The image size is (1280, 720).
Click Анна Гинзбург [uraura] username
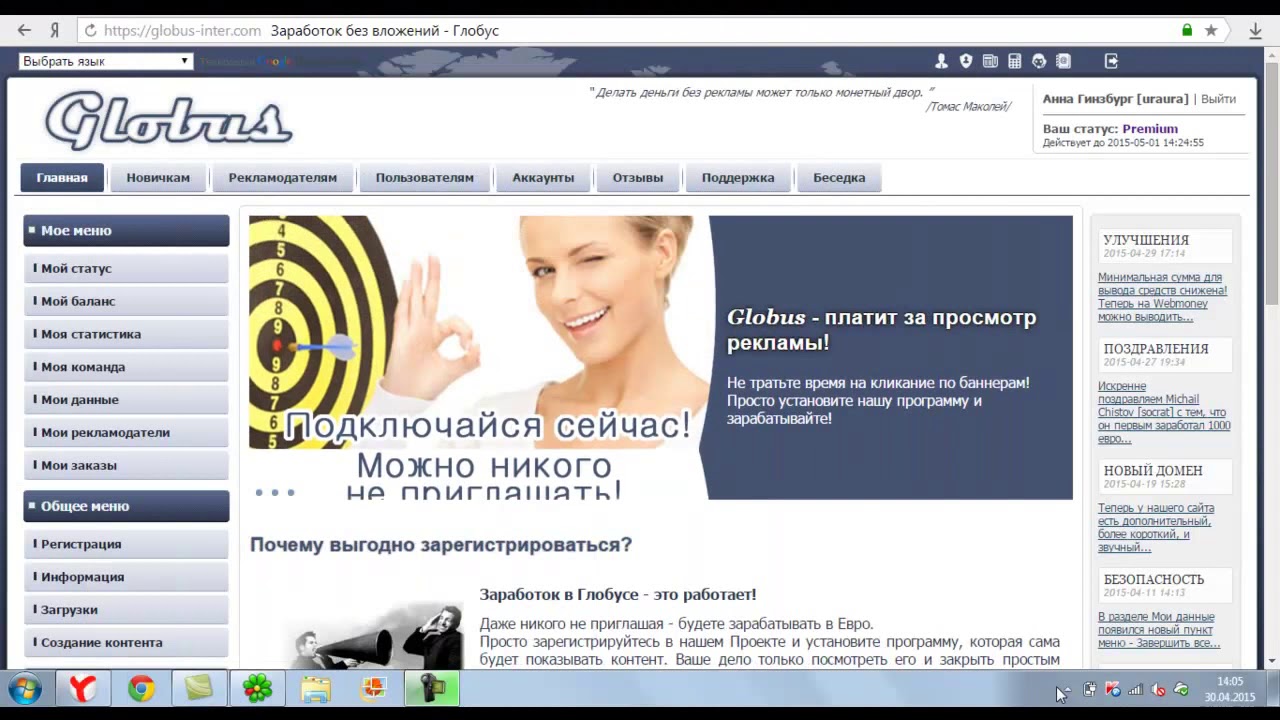(x=1115, y=99)
